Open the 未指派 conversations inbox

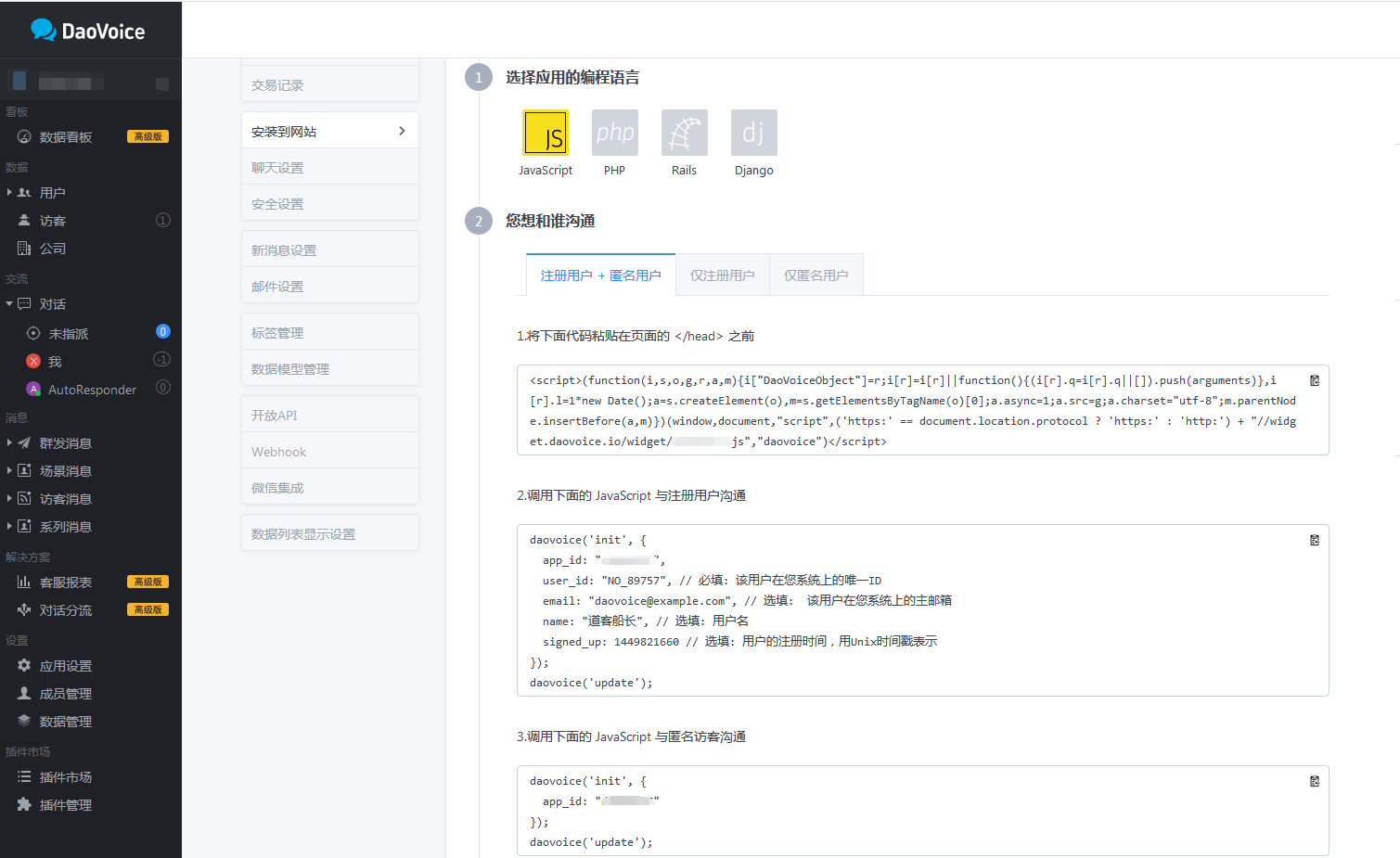(x=68, y=334)
